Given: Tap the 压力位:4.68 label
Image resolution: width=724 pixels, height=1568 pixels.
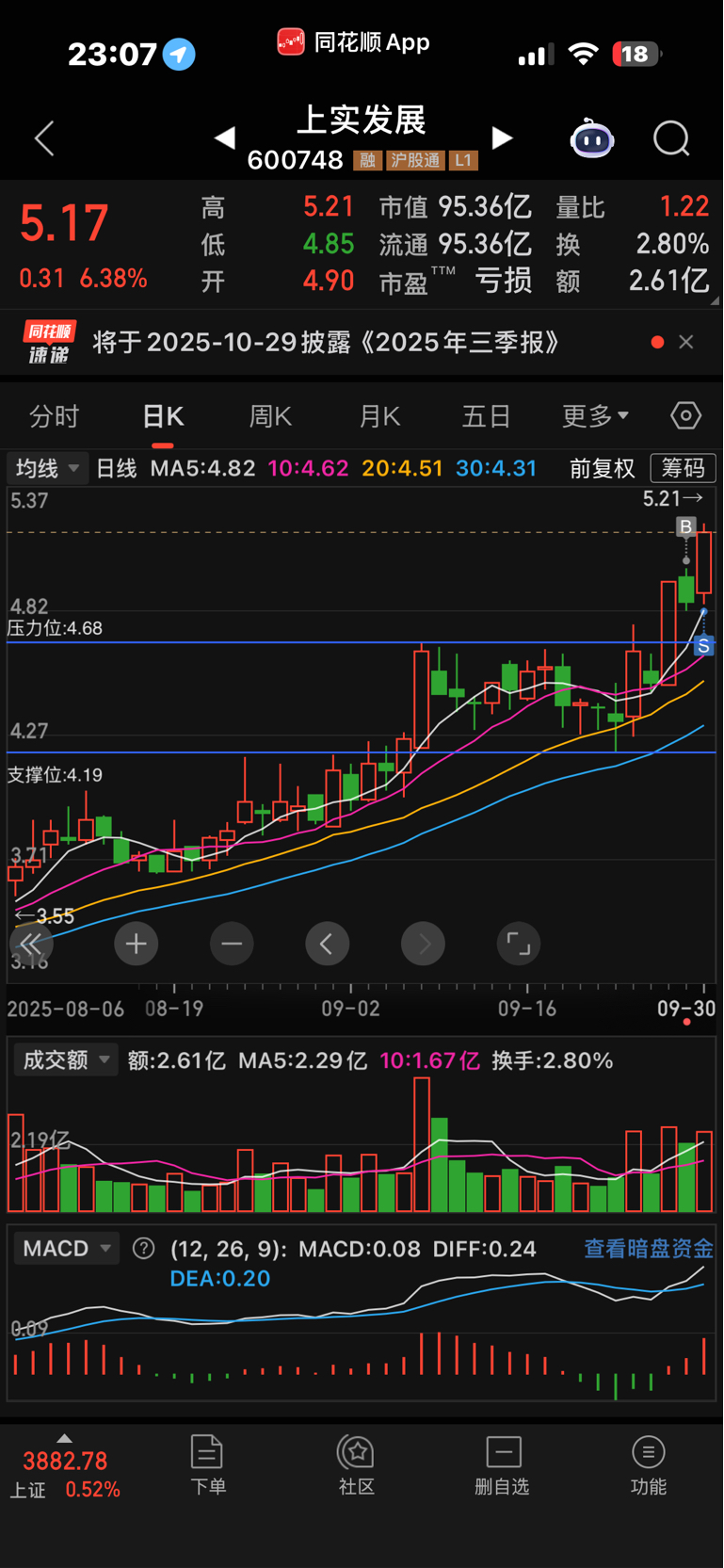Looking at the screenshot, I should tap(55, 628).
